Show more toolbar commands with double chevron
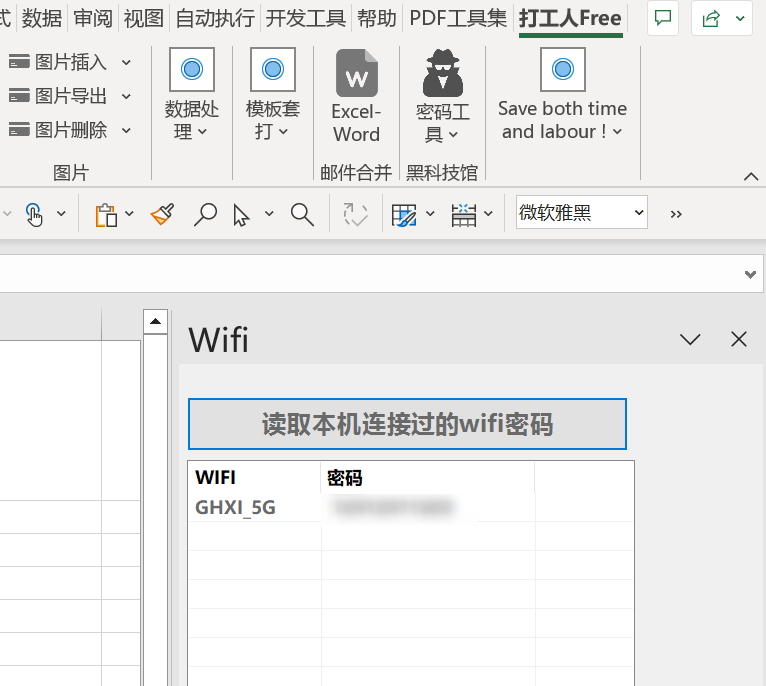This screenshot has width=766, height=686. [676, 214]
